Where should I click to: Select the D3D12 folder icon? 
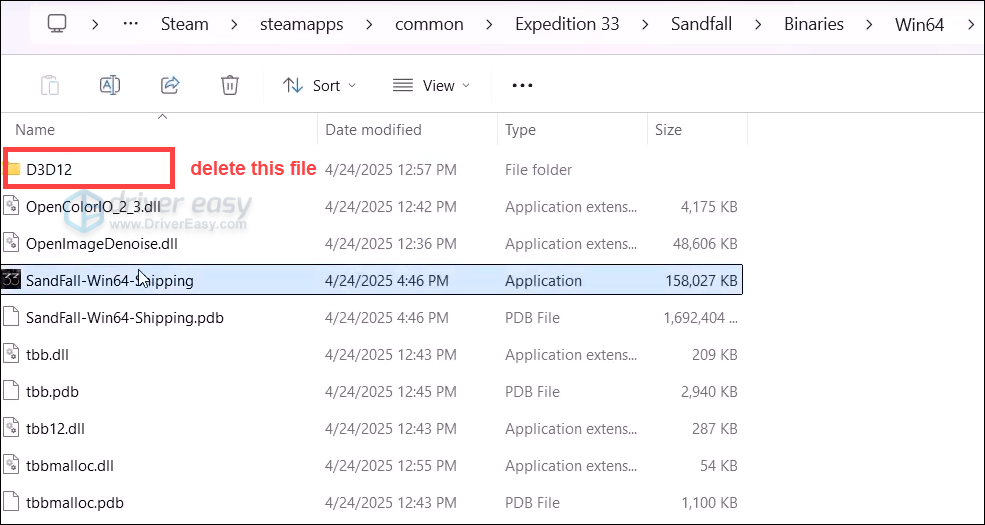(13, 170)
